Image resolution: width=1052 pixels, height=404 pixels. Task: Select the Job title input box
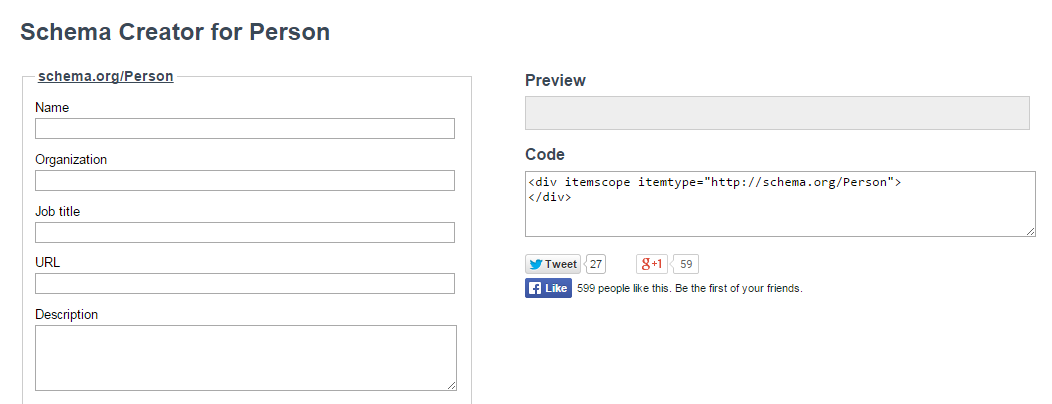click(x=245, y=232)
